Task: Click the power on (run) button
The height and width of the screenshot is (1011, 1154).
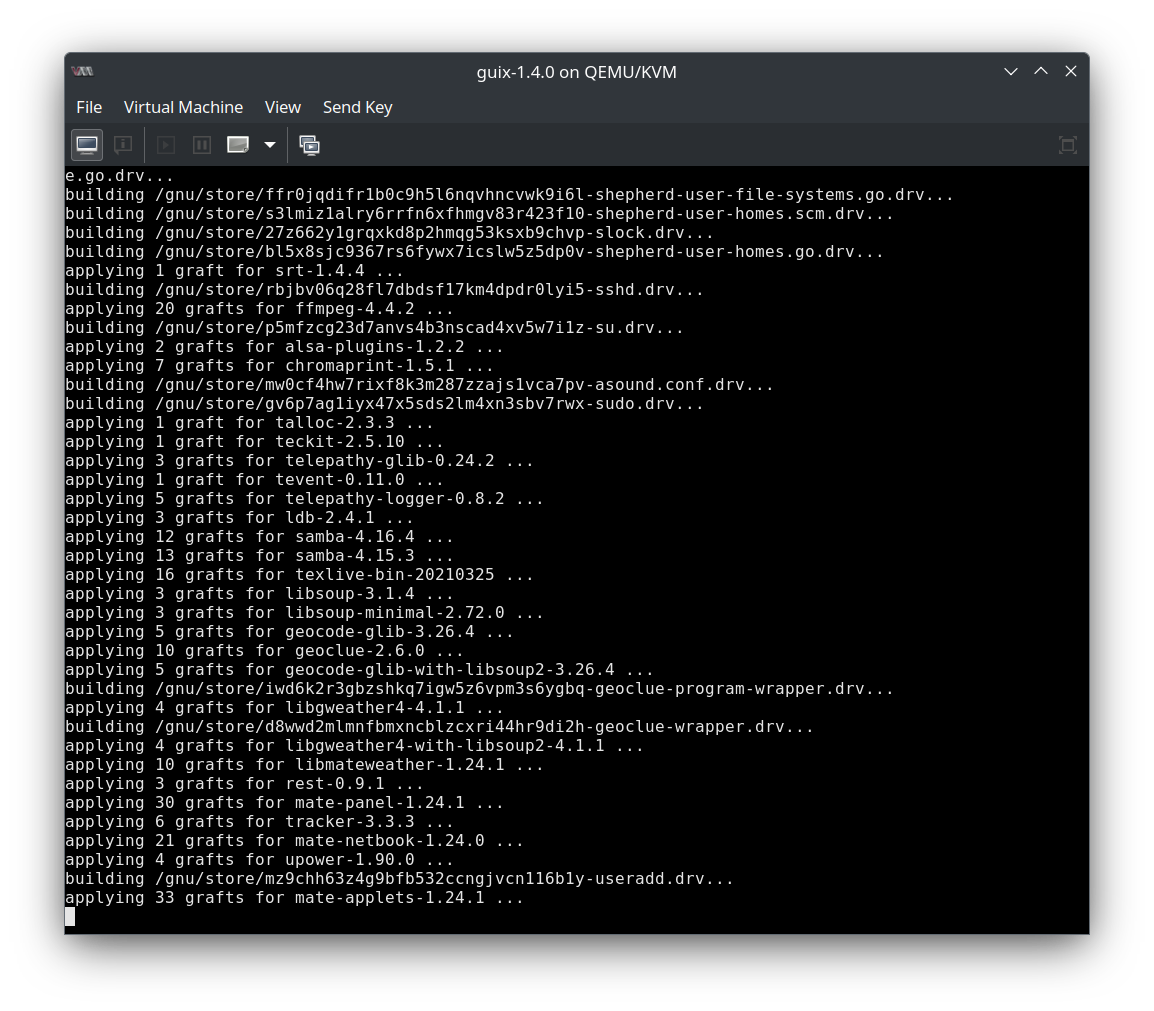Action: tap(166, 145)
